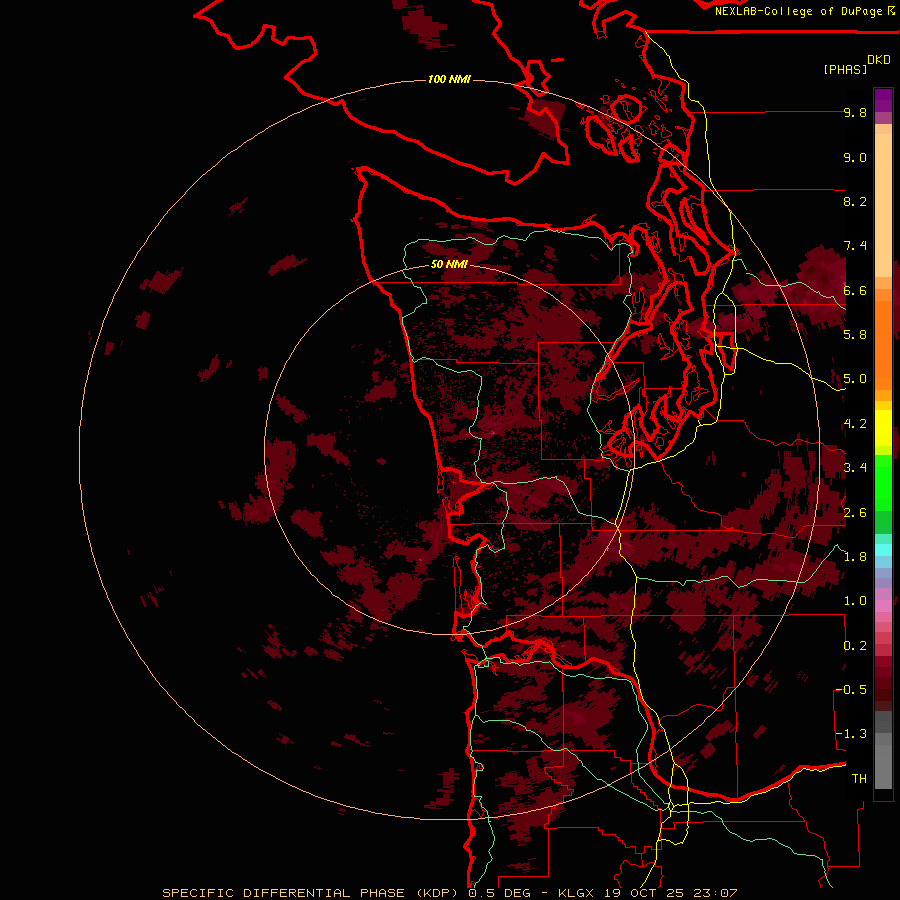This screenshot has width=900, height=900.
Task: Pick the peach segment near 8.2
Action: [x=883, y=205]
